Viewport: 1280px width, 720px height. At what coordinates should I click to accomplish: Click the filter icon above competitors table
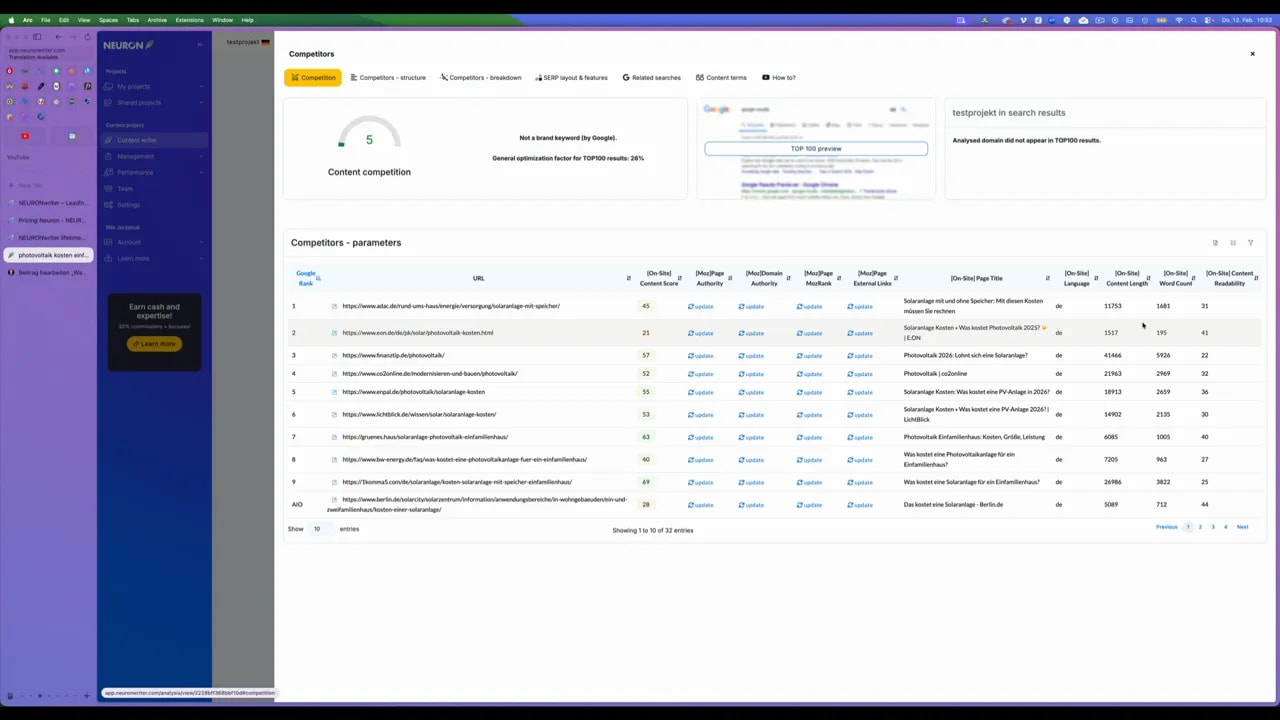pos(1250,242)
